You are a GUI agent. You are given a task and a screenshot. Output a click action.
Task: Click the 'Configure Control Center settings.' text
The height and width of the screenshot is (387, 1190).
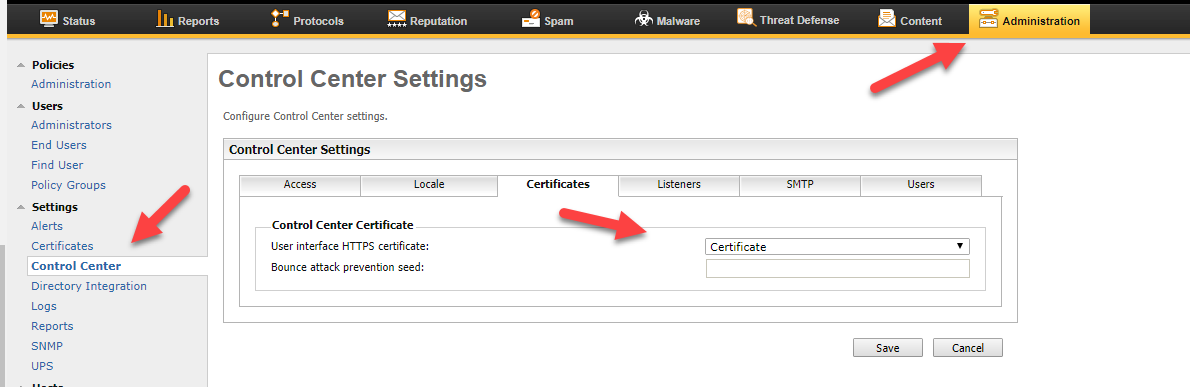pyautogui.click(x=305, y=117)
